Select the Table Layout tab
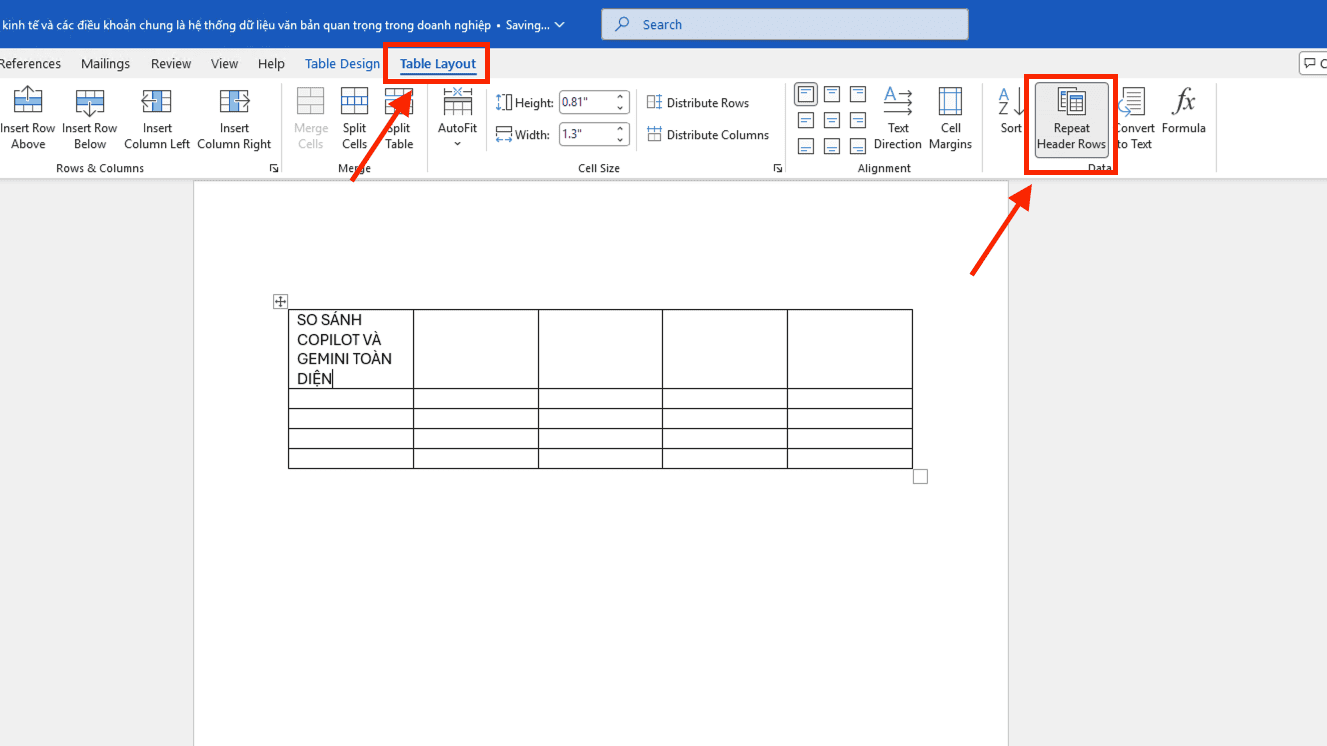The image size is (1327, 746). (438, 64)
